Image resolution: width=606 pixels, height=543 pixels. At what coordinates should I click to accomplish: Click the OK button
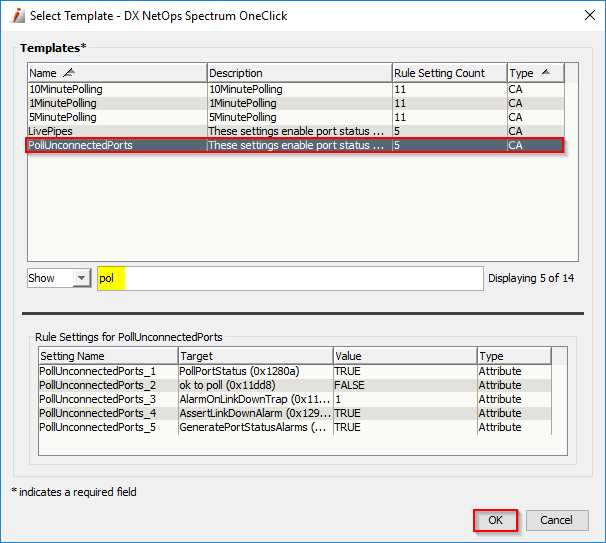tap(495, 520)
